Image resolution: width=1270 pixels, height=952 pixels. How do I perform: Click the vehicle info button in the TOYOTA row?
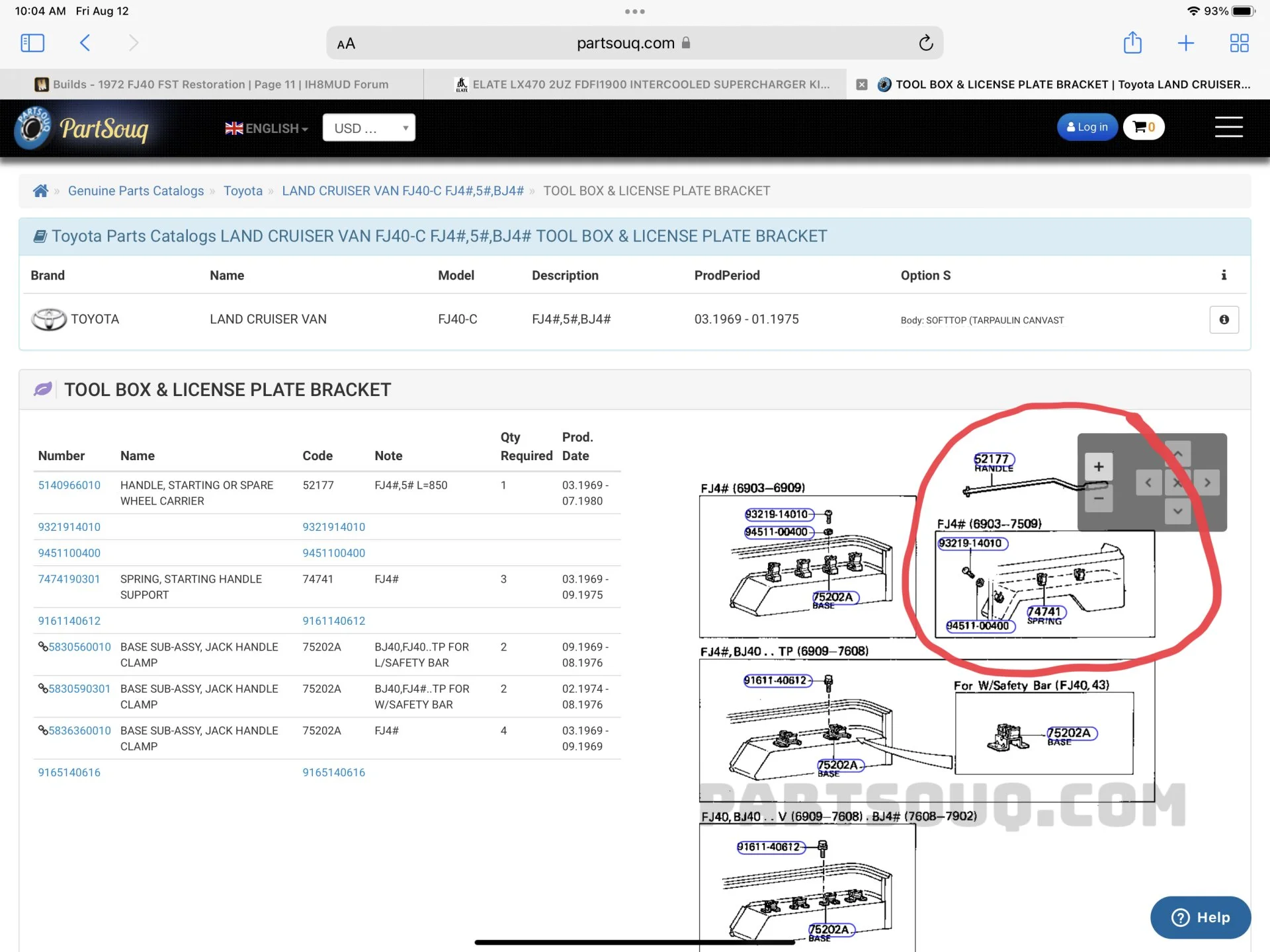[1224, 319]
